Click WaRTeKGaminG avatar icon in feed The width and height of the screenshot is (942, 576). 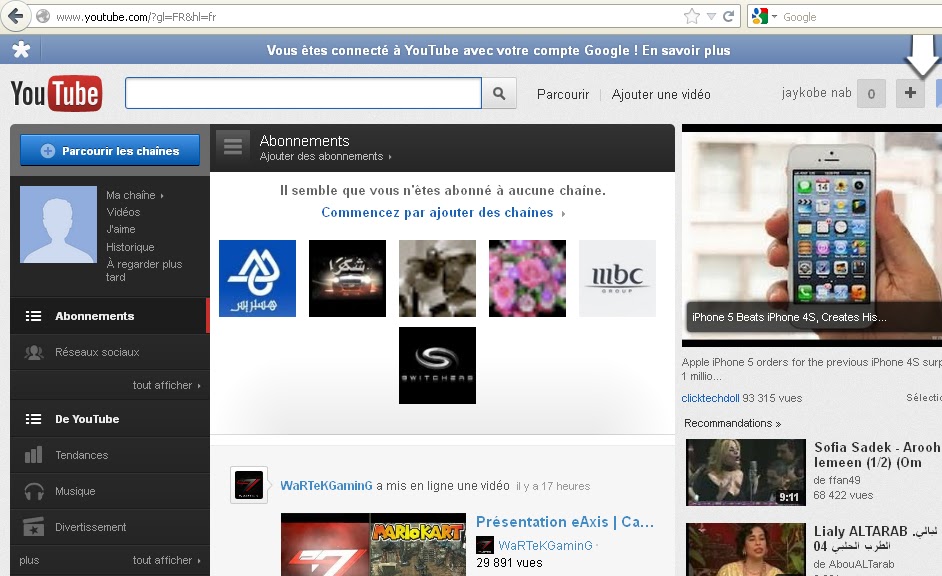click(x=249, y=485)
